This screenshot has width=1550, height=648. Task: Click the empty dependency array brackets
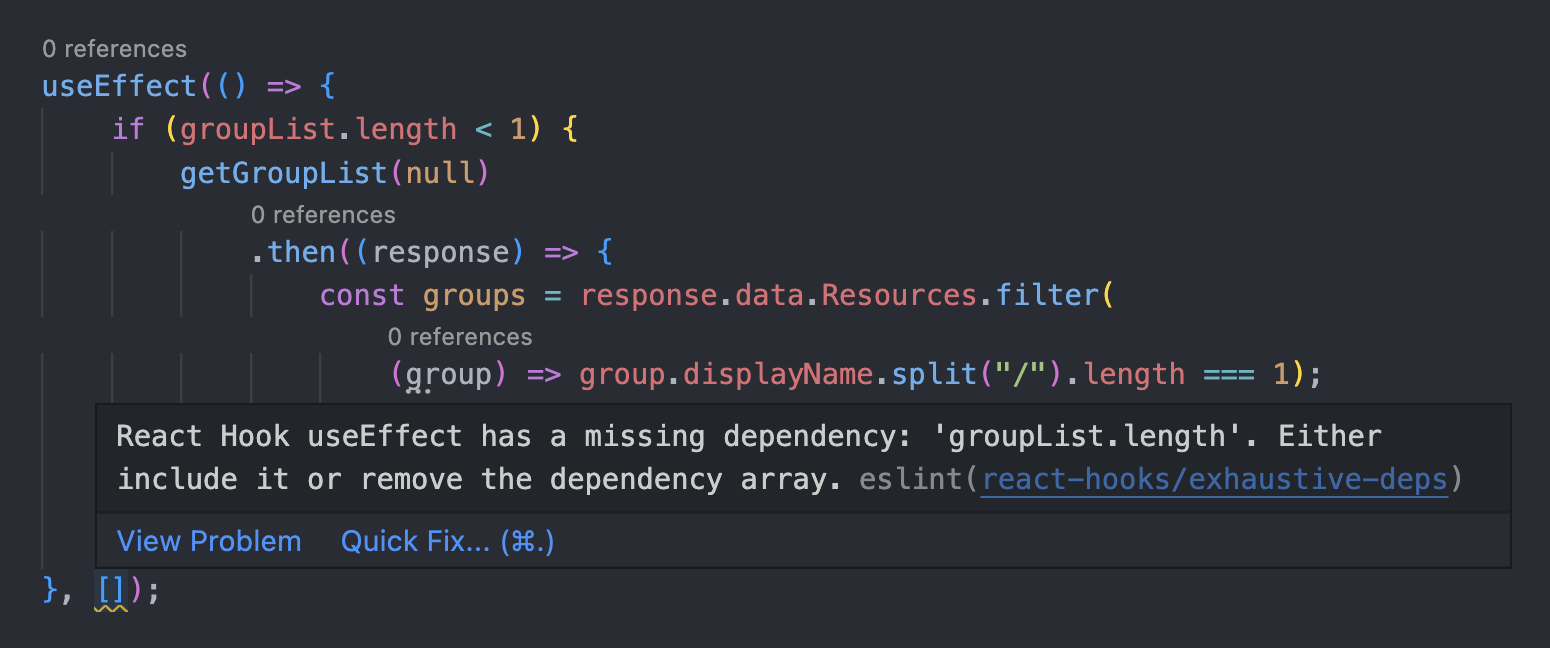111,589
